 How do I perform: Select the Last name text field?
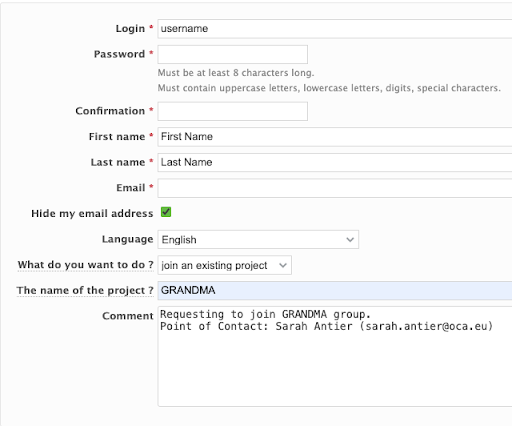click(x=335, y=162)
